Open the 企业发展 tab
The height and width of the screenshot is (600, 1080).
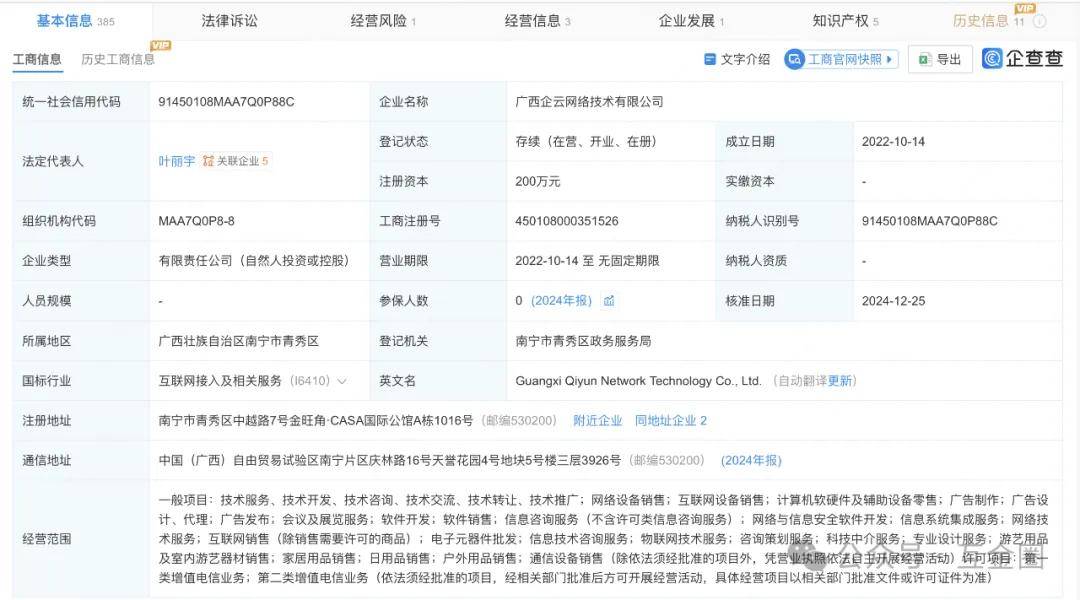[x=690, y=21]
